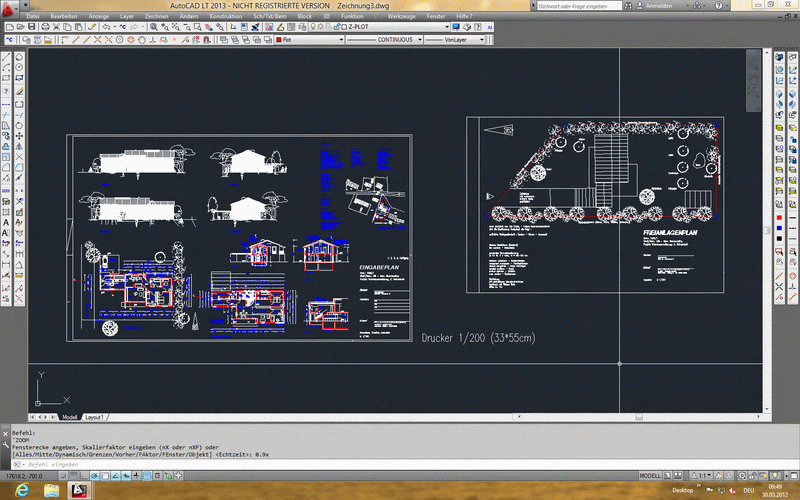The image size is (800, 500).
Task: Create a new drawing with the New icon
Action: pyautogui.click(x=10, y=27)
